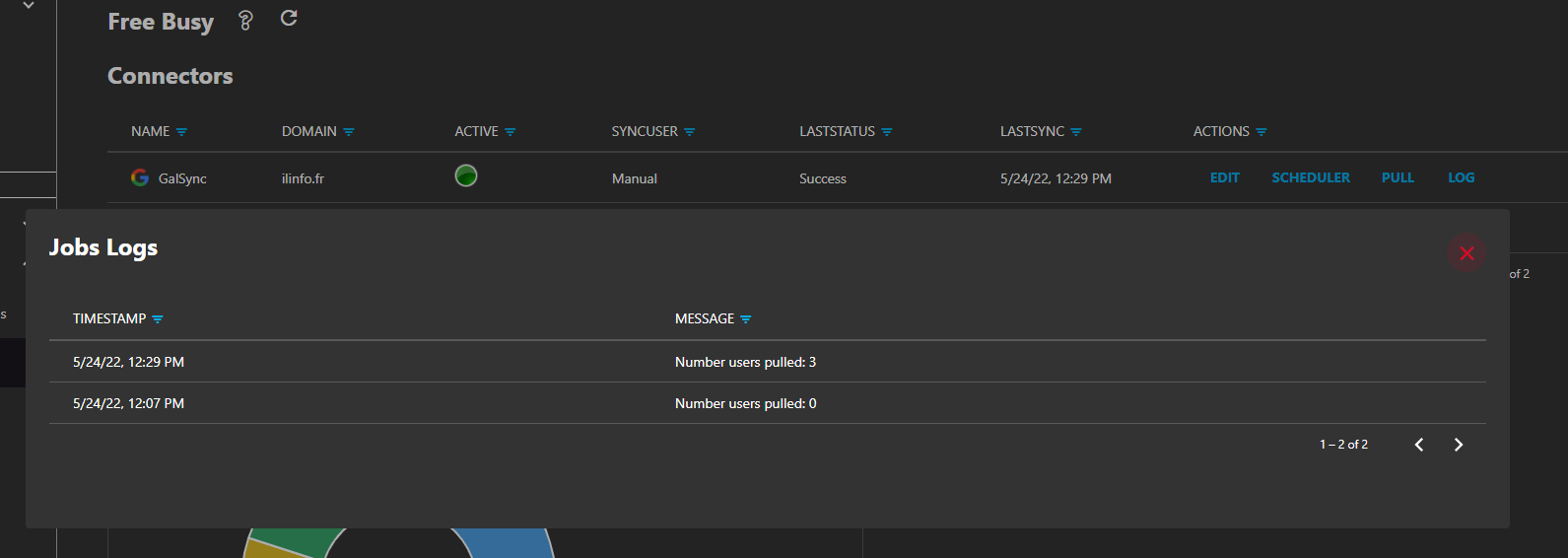Filter the TIMESTAMP column in Jobs Logs
Viewport: 1568px width, 558px height.
158,319
